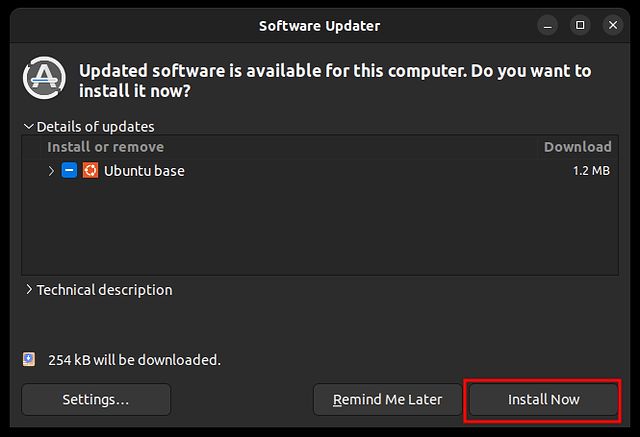Click the Software Updater title bar text
This screenshot has width=640, height=437.
(x=319, y=25)
